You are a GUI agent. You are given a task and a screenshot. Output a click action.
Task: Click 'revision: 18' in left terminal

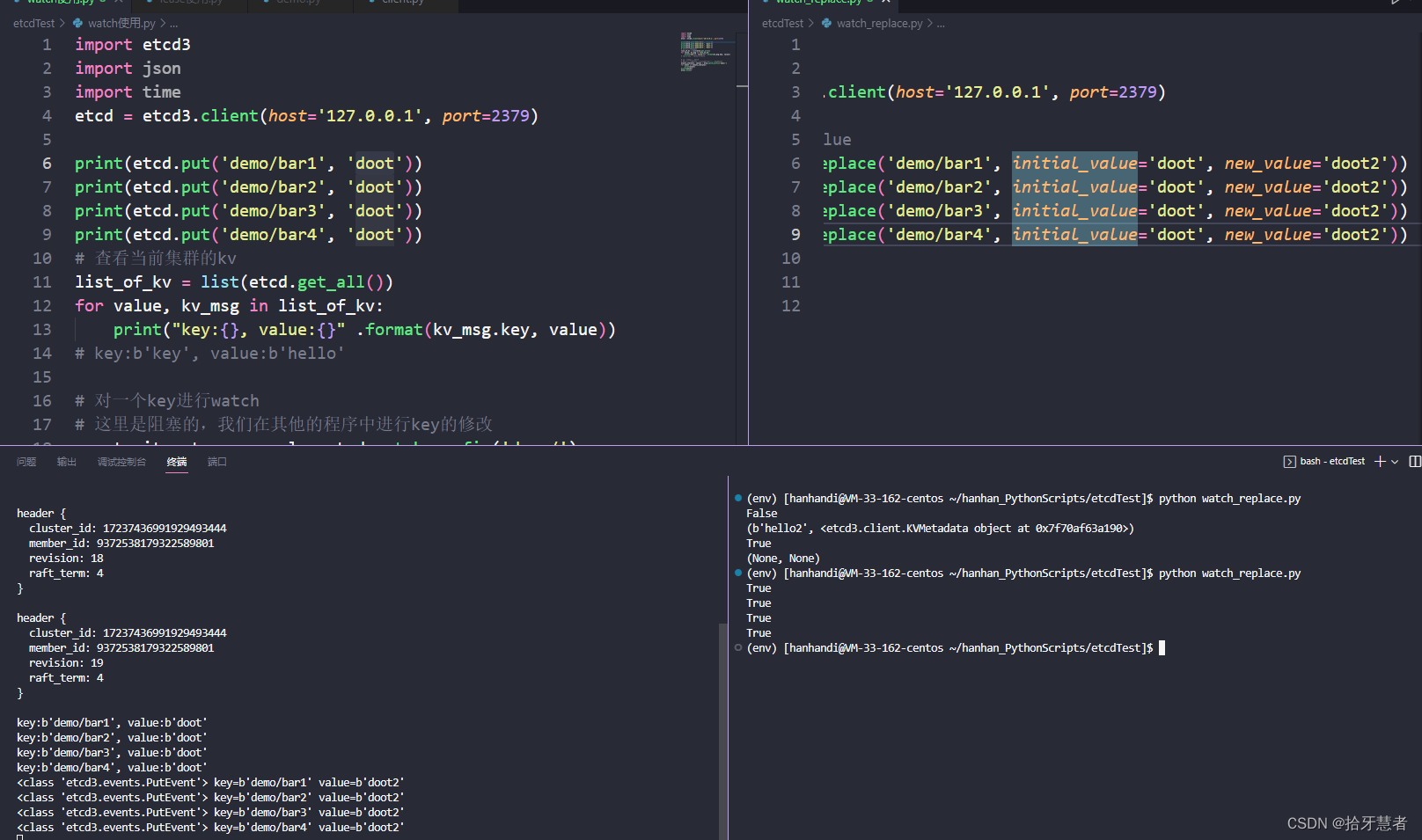pos(66,559)
